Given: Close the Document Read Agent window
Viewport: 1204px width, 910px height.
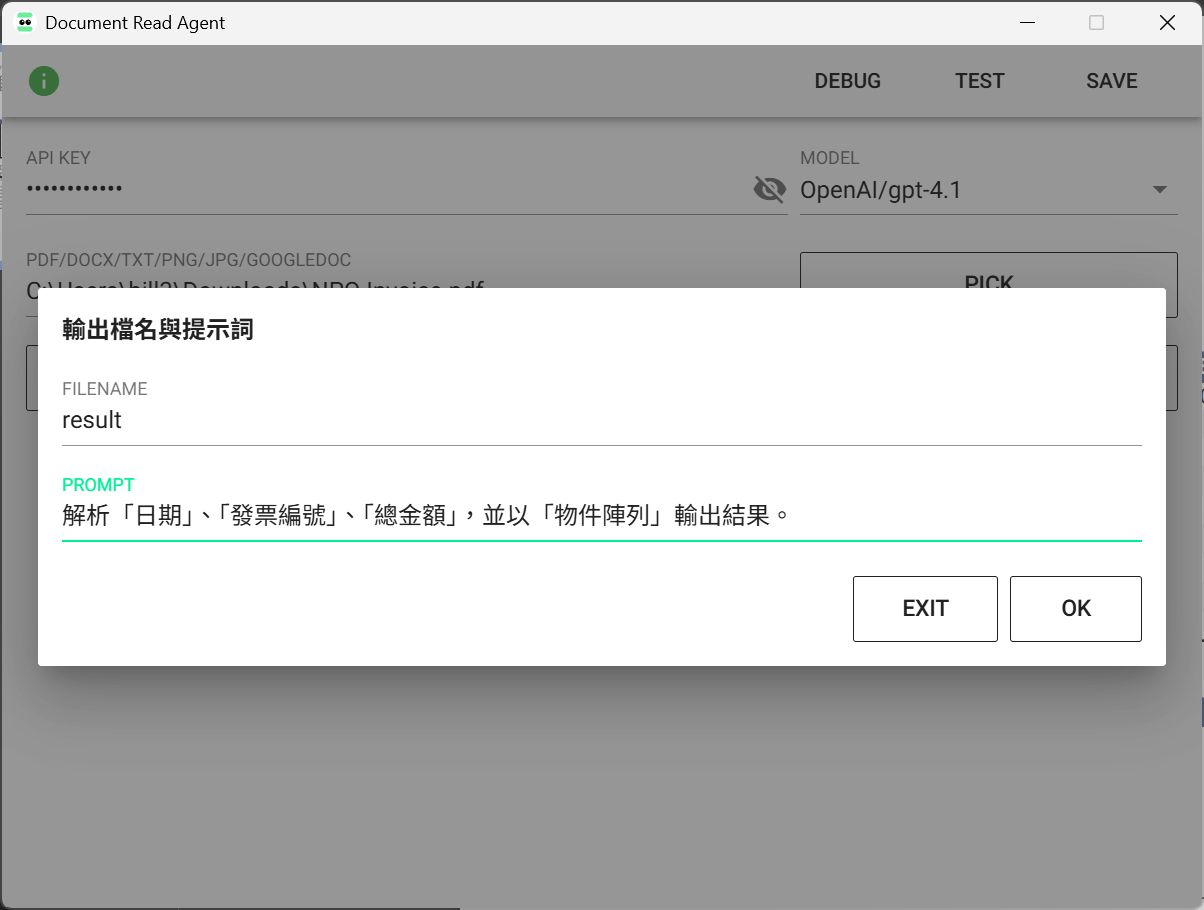Looking at the screenshot, I should (x=1167, y=22).
